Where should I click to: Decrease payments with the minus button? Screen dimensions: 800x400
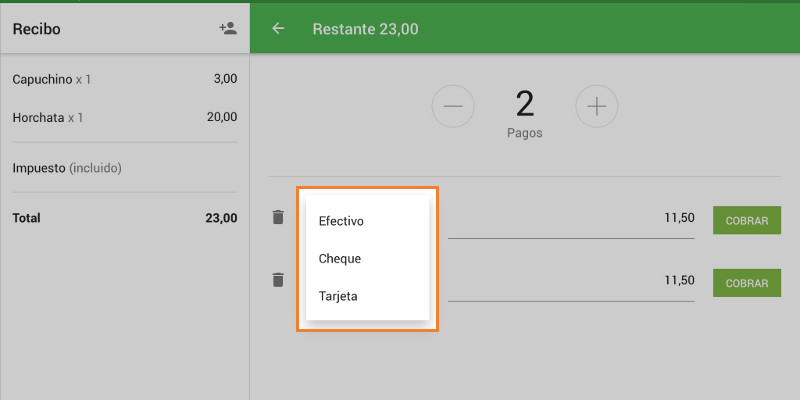point(453,106)
